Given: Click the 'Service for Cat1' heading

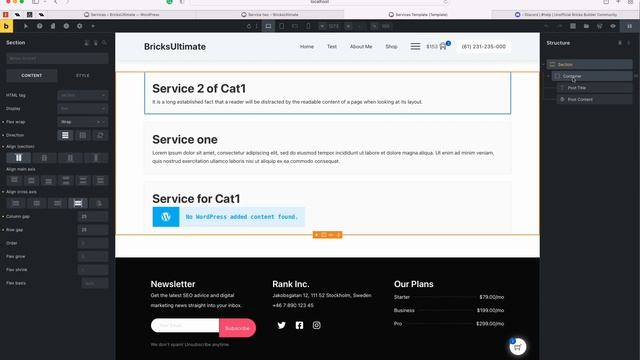Looking at the screenshot, I should [196, 199].
